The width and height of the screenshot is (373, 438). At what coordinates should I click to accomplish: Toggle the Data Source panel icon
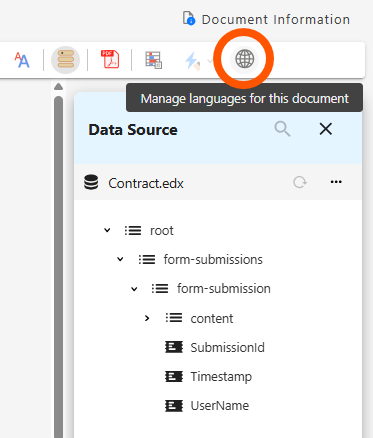point(65,60)
